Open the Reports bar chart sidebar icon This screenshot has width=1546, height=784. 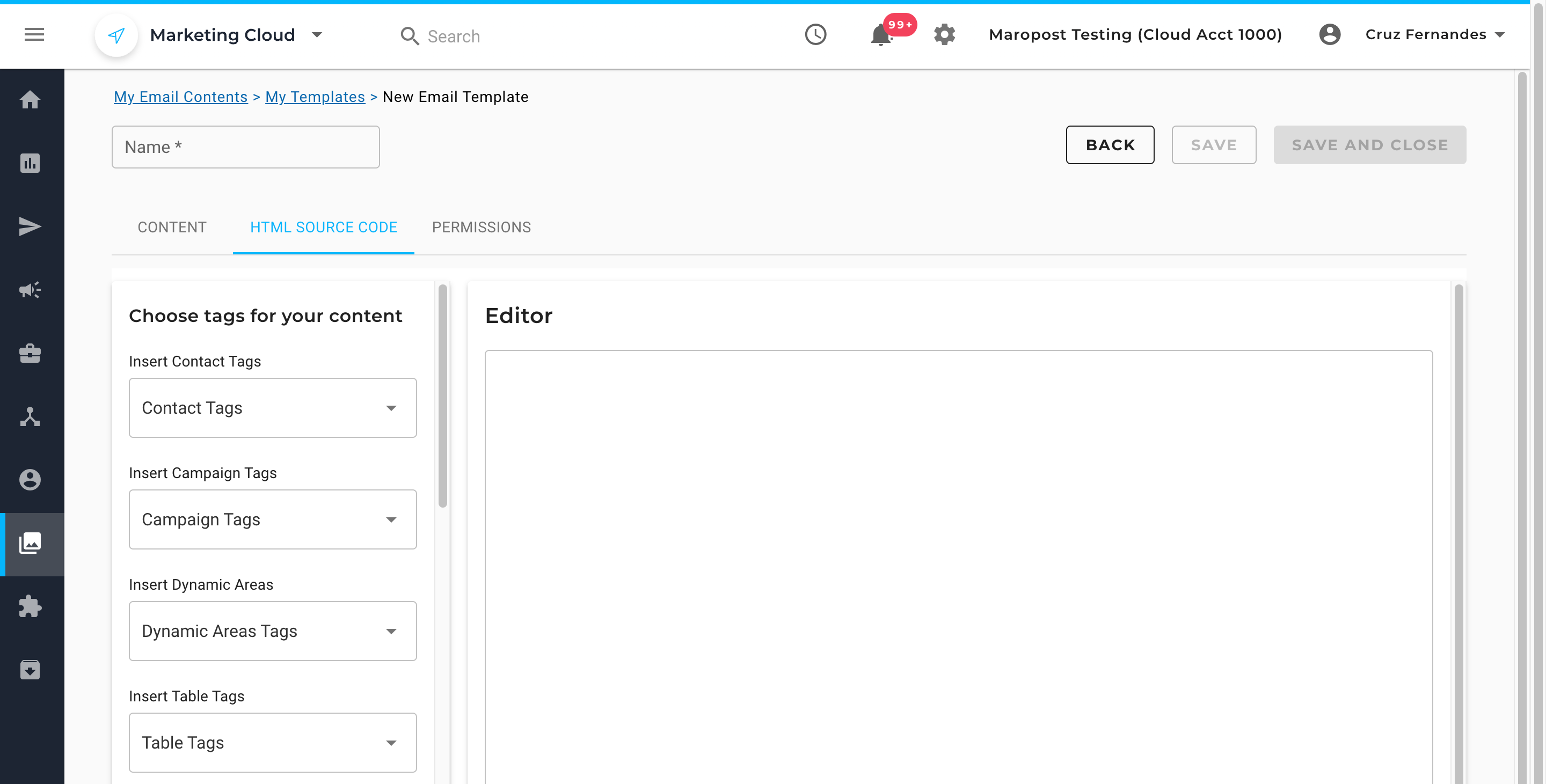(x=30, y=163)
